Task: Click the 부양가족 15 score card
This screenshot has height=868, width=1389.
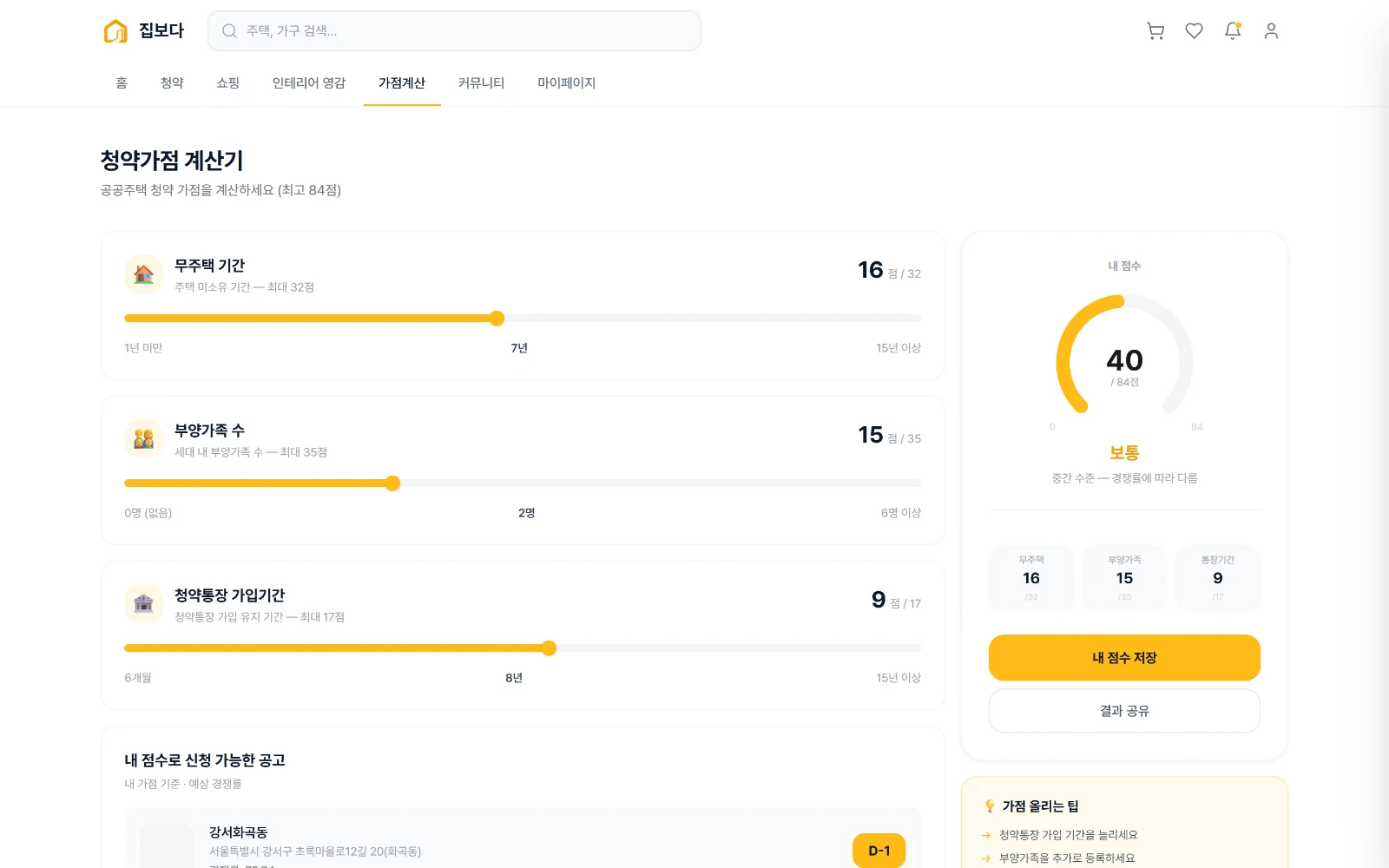Action: [x=1124, y=578]
